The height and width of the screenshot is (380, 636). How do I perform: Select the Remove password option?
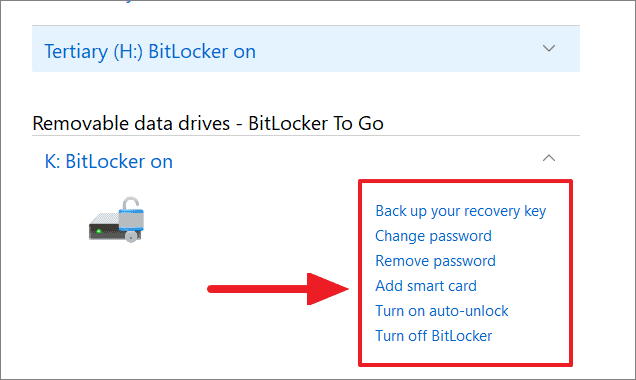click(x=435, y=261)
